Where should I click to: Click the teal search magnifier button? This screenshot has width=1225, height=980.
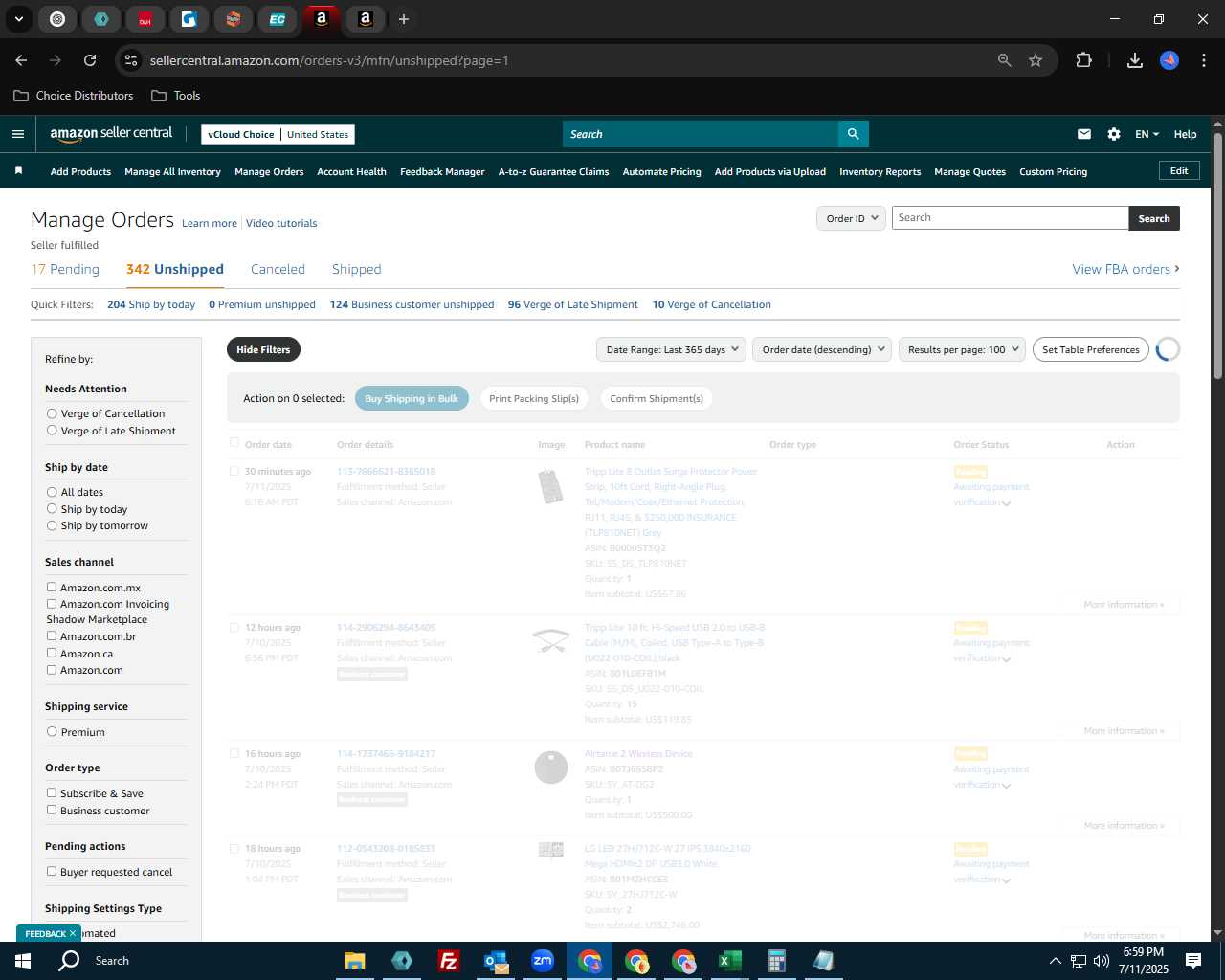[853, 134]
